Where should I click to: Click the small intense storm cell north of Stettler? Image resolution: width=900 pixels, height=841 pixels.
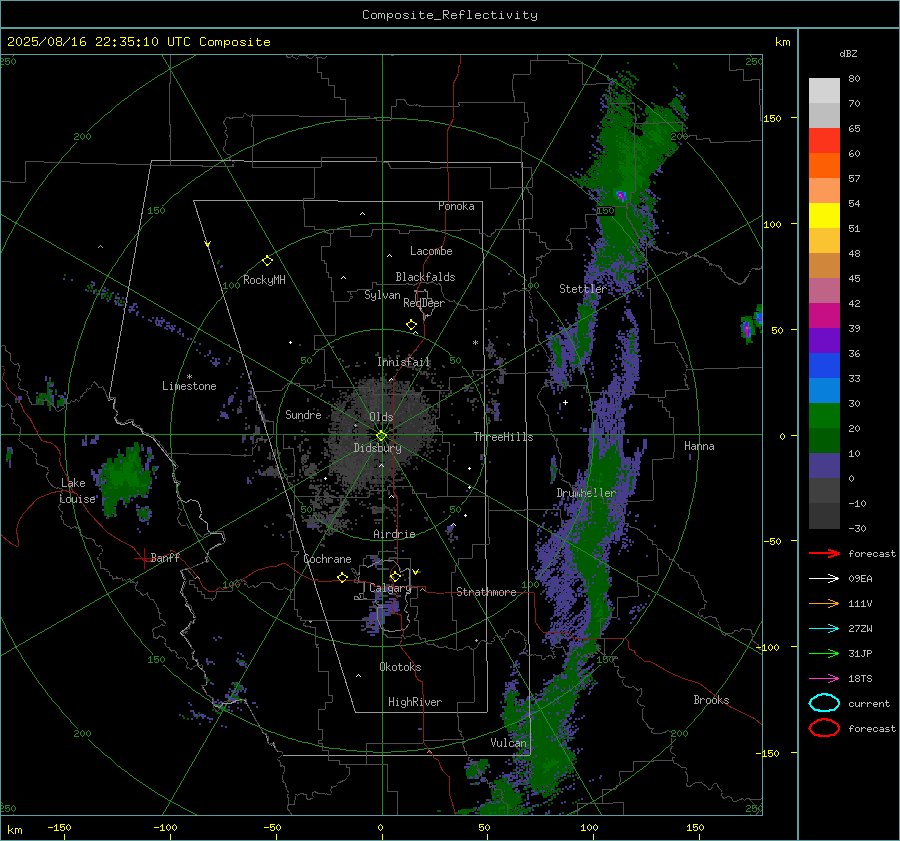[x=620, y=196]
